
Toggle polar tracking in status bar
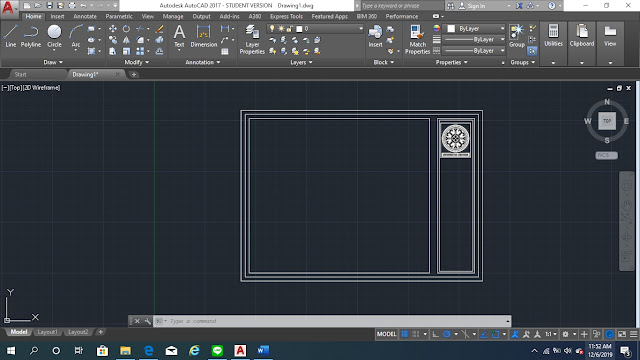coord(447,334)
